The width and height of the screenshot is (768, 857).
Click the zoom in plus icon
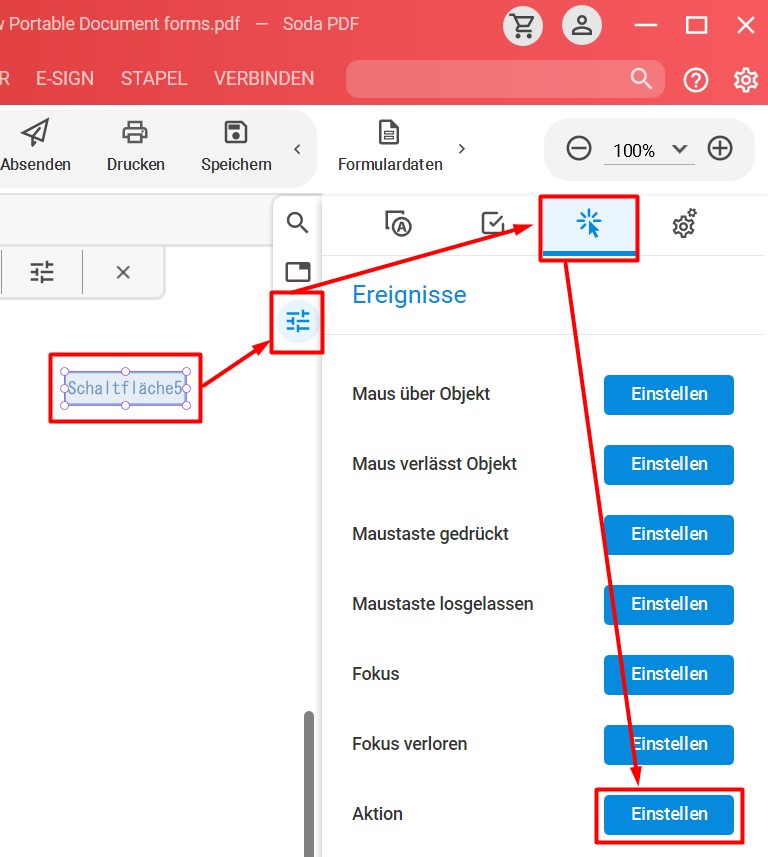pos(720,148)
